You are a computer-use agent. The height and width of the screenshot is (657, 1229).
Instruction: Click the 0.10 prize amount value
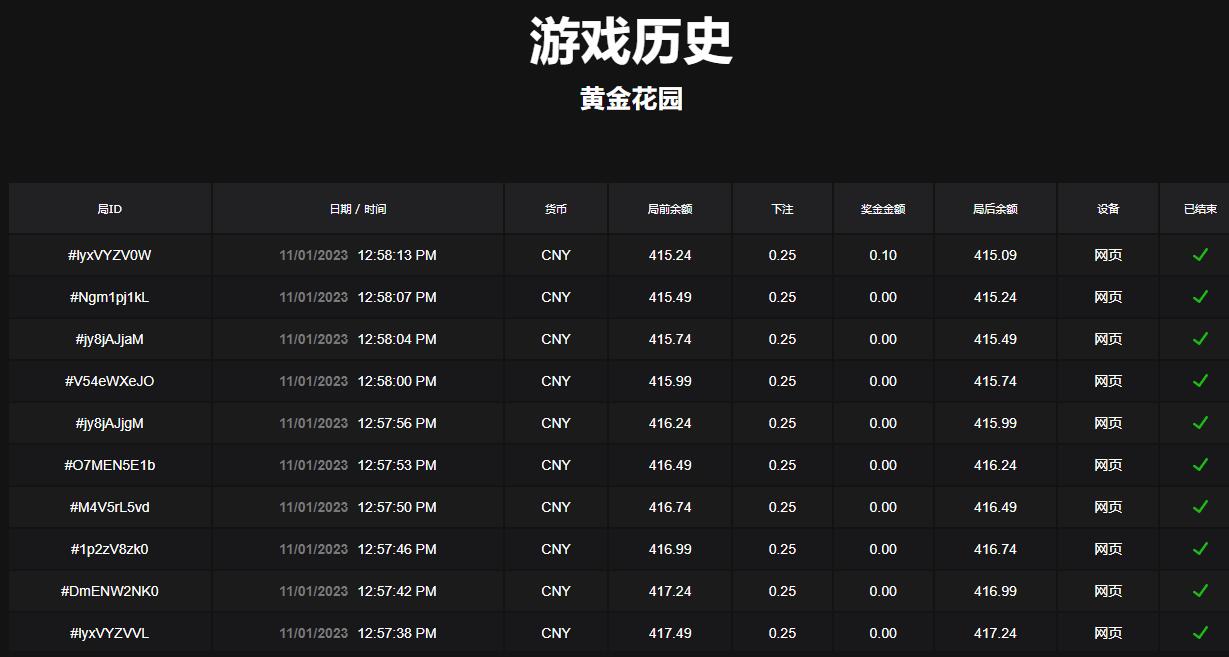coord(883,255)
